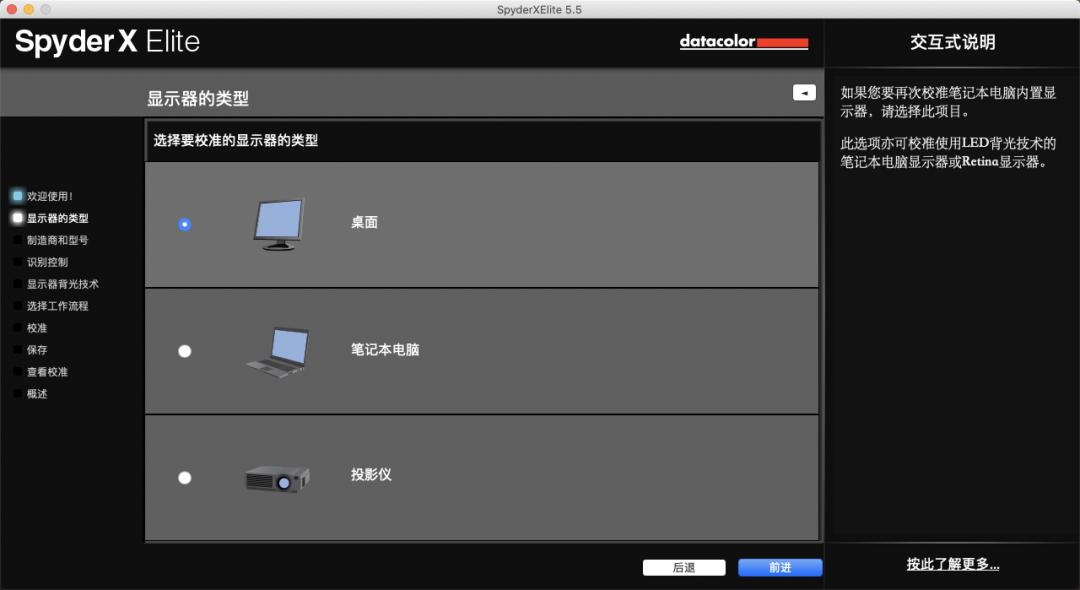This screenshot has height=590, width=1080.
Task: Click the 前进 button
Action: (x=780, y=567)
